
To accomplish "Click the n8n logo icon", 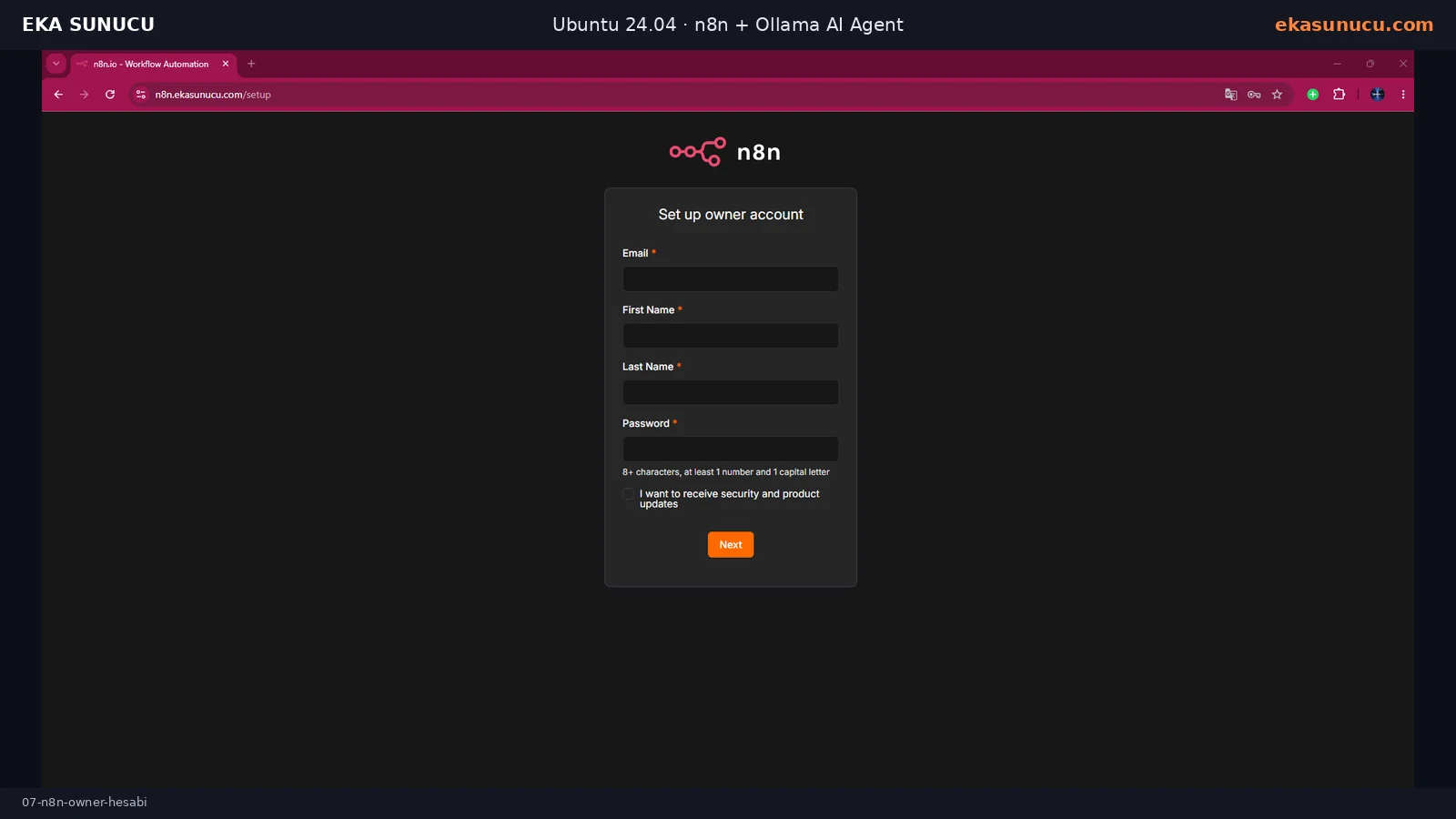I will (x=698, y=152).
